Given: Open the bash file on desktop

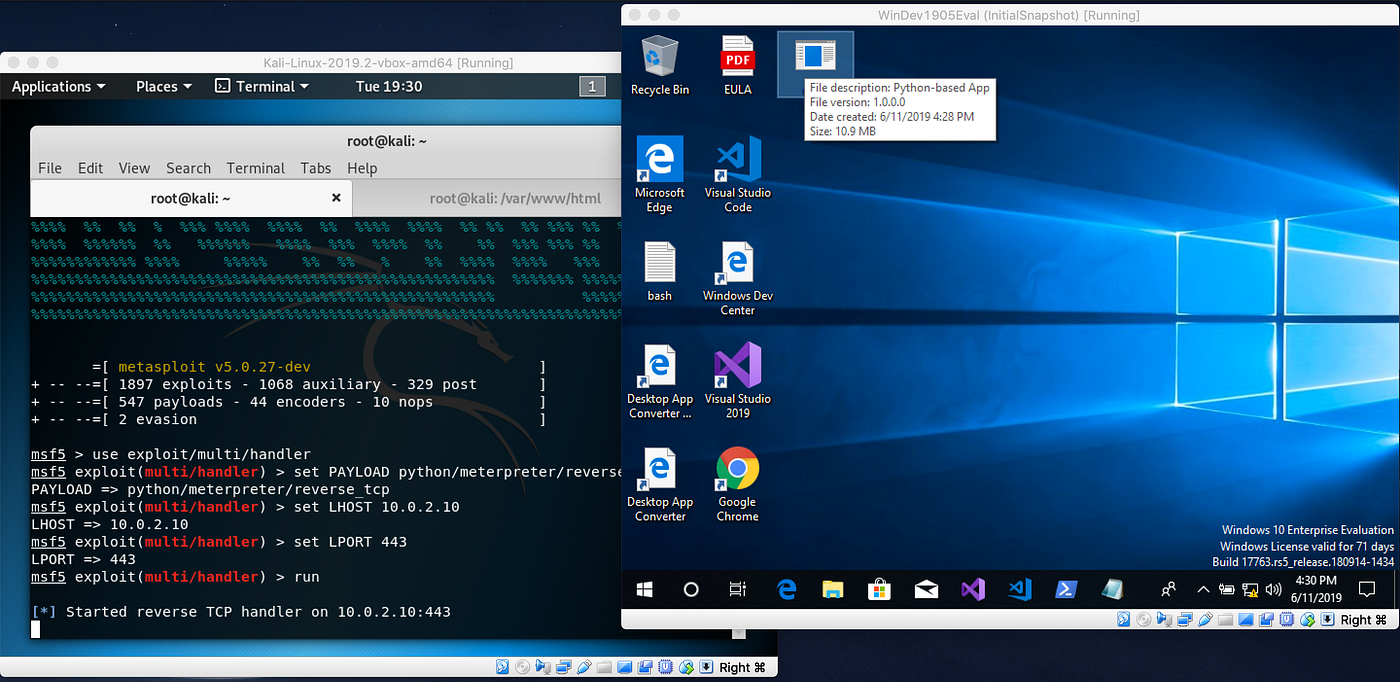Looking at the screenshot, I should (x=659, y=272).
